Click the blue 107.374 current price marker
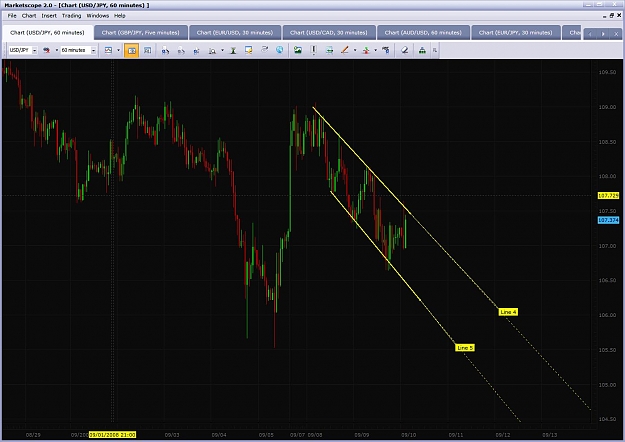The height and width of the screenshot is (442, 625). pyautogui.click(x=608, y=220)
